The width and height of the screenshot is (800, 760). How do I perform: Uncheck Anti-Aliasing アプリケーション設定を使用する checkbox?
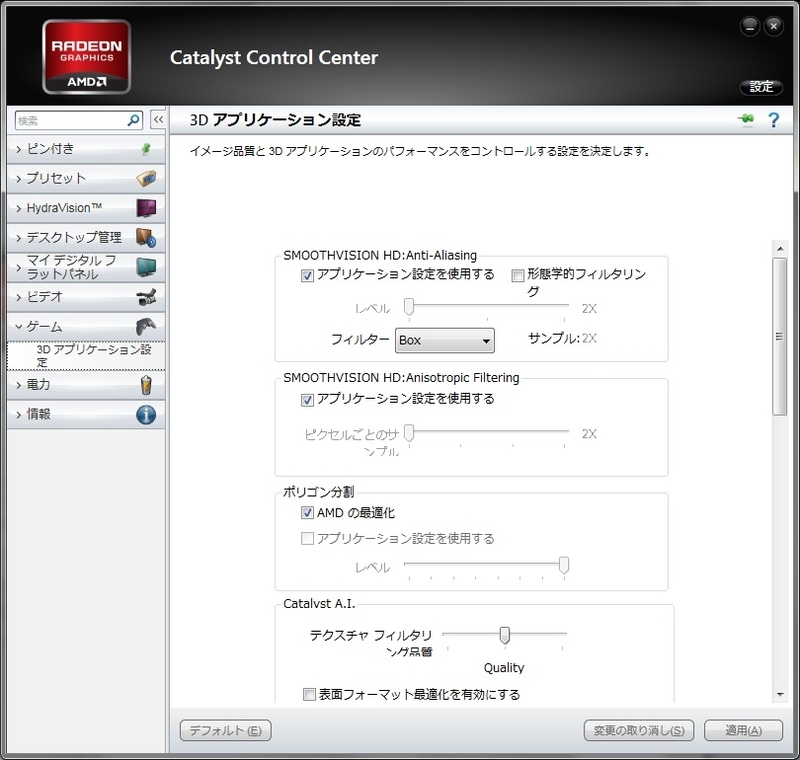(x=307, y=275)
